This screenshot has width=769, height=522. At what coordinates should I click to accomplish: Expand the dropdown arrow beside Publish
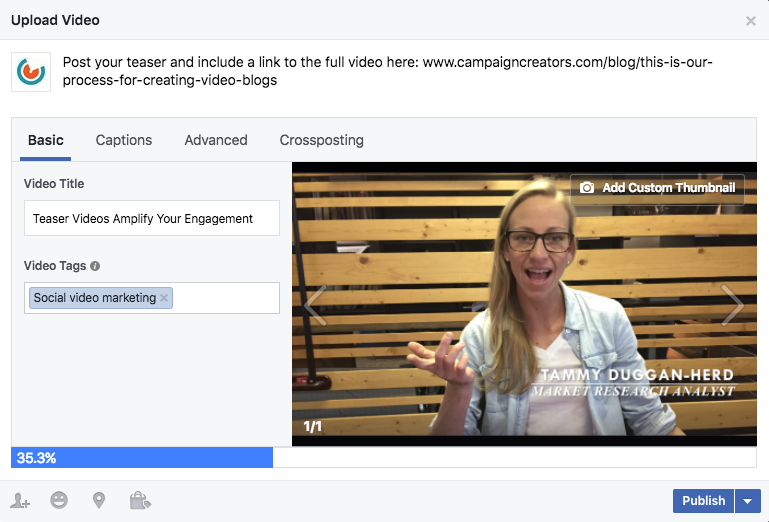[x=749, y=501]
